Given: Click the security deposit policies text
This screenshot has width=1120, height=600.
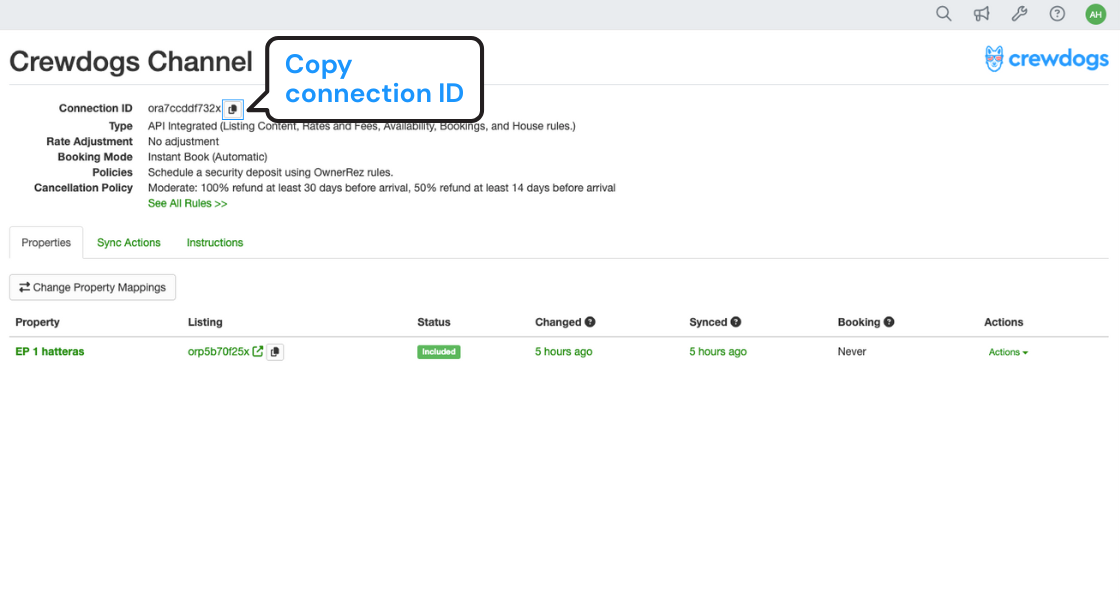Looking at the screenshot, I should point(270,172).
